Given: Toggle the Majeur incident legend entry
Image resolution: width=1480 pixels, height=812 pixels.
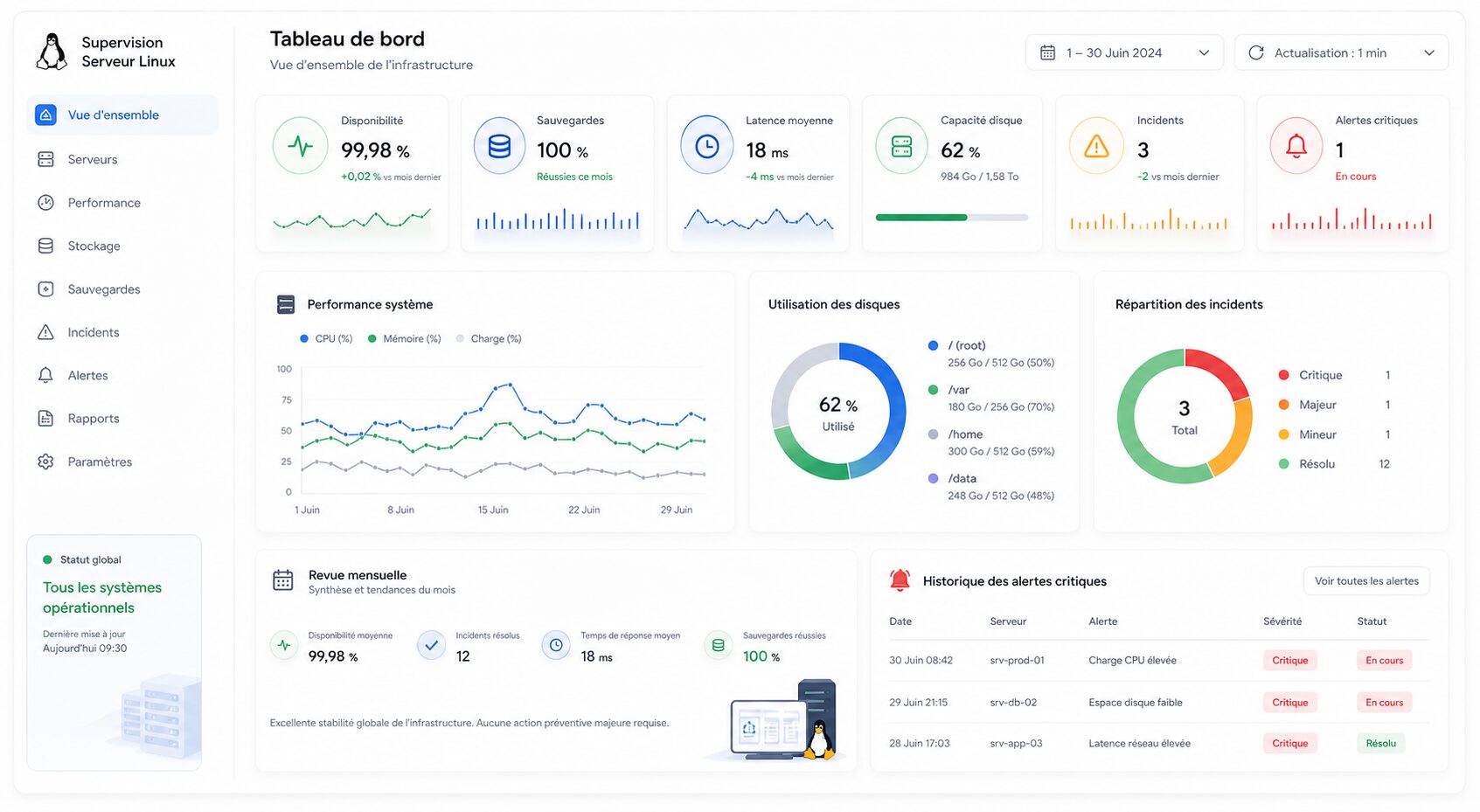Looking at the screenshot, I should 1334,405.
